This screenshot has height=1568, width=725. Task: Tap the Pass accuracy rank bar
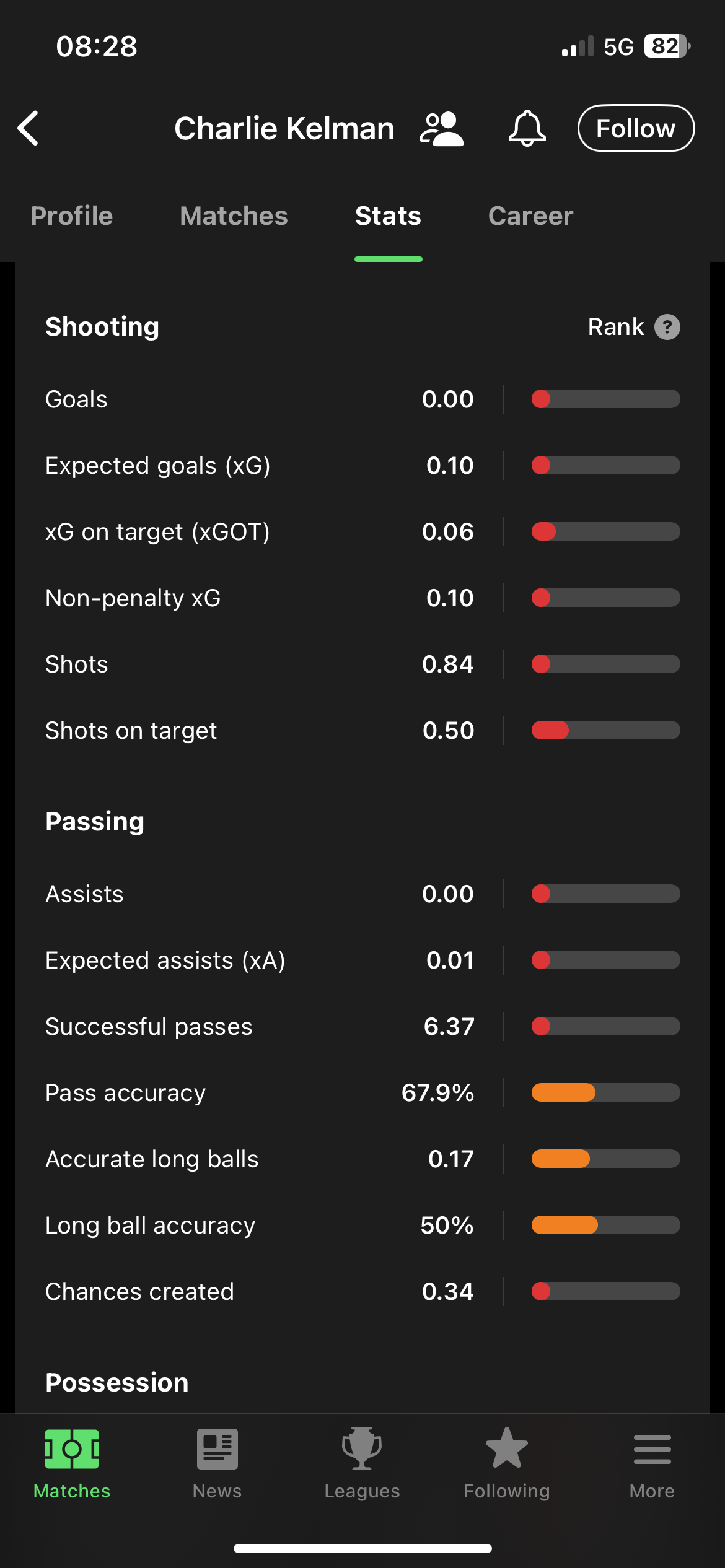(x=605, y=1092)
